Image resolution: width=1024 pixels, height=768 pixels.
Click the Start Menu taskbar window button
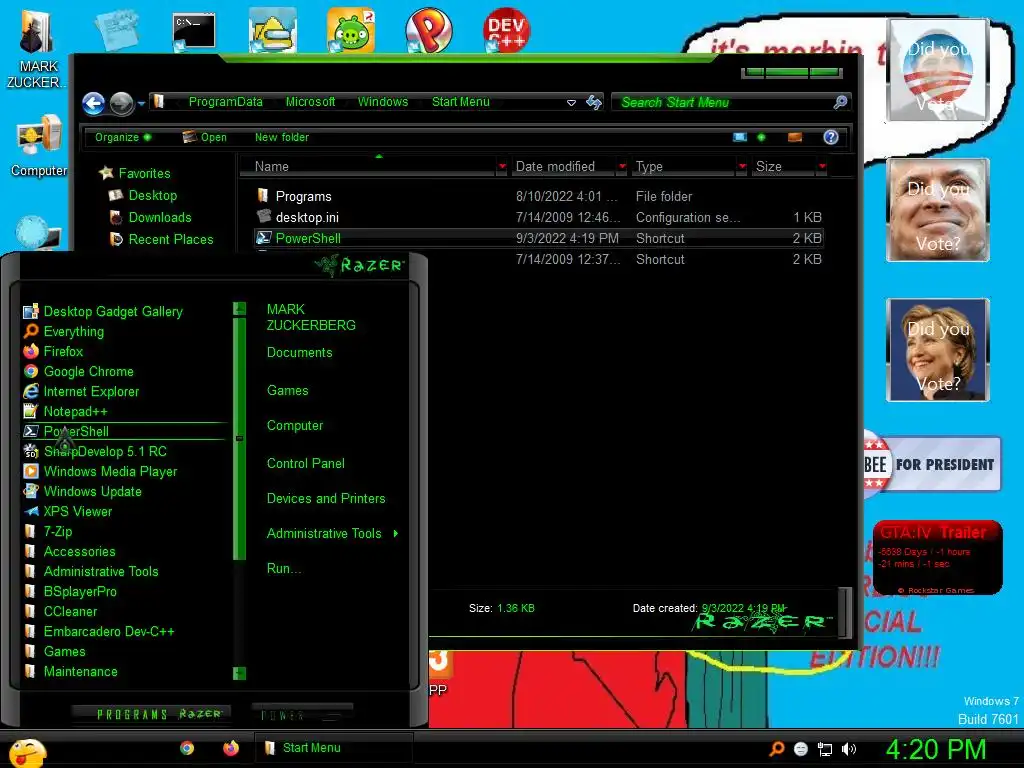pos(333,748)
